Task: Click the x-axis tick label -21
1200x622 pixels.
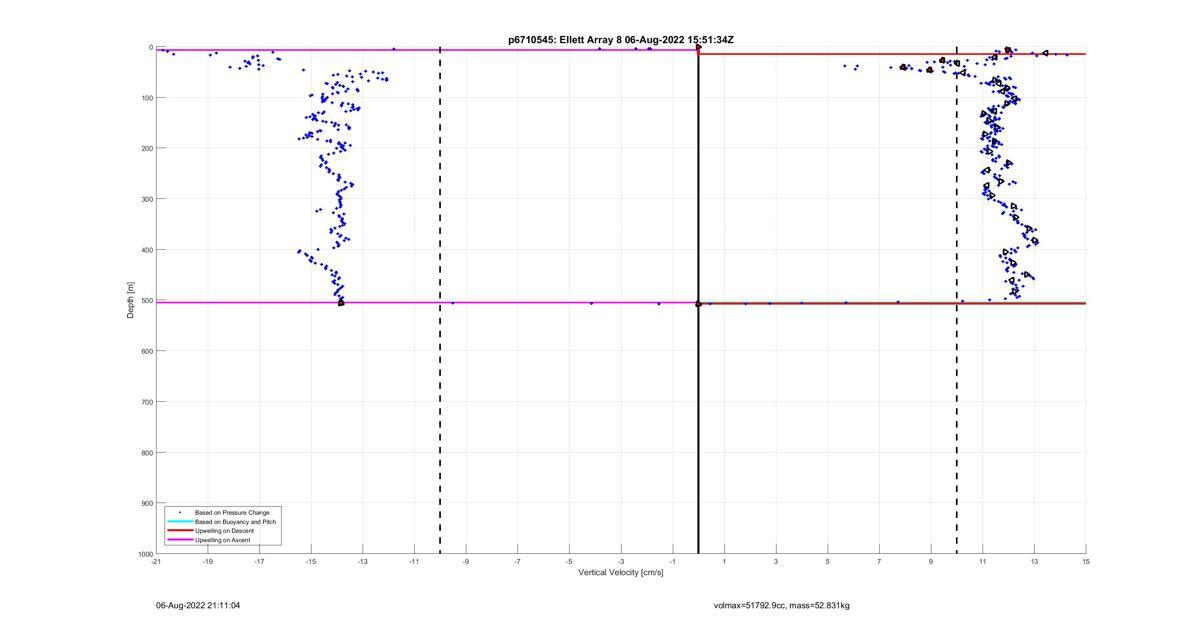Action: click(x=156, y=562)
